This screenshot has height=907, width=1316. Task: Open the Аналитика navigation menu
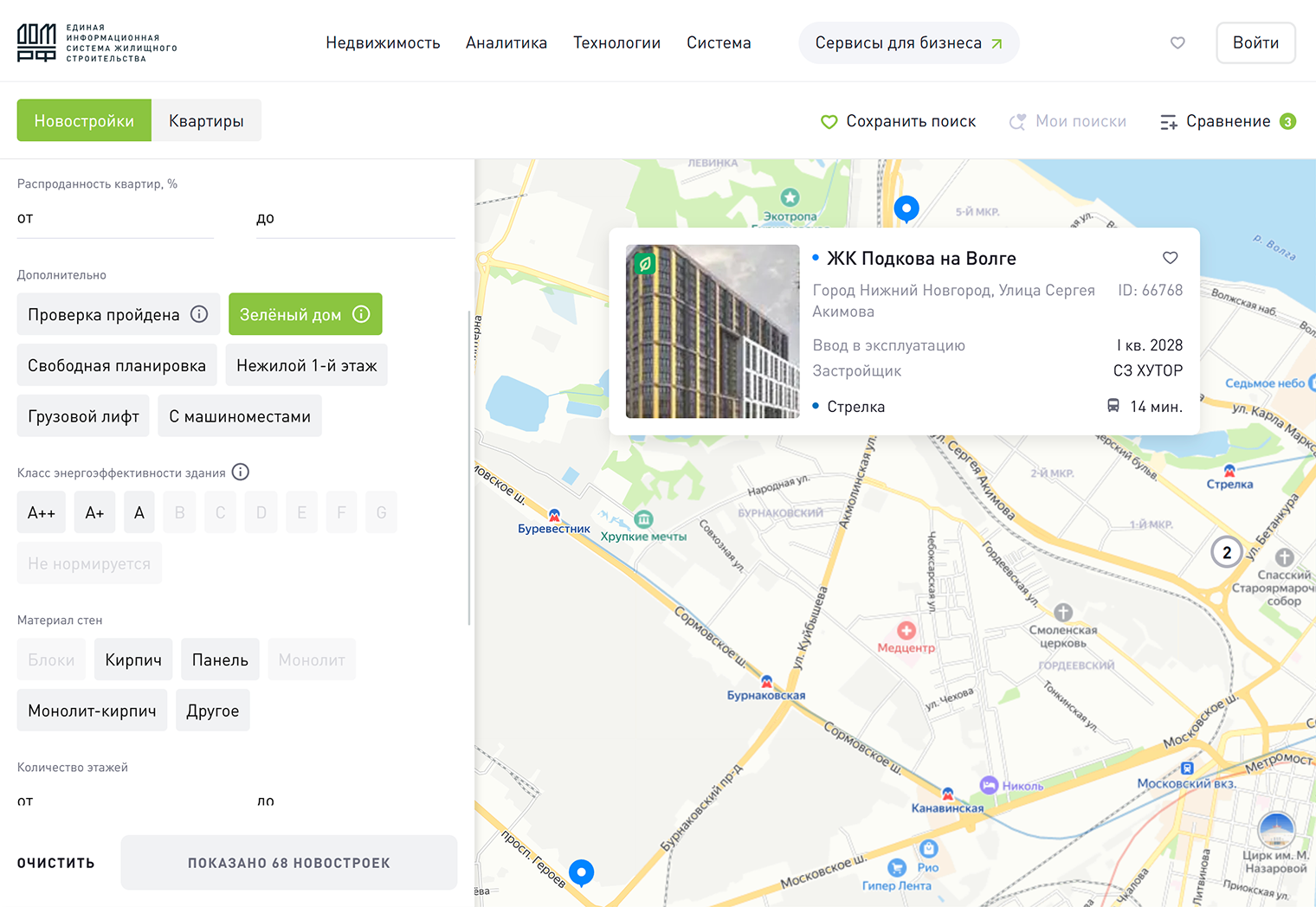click(506, 42)
